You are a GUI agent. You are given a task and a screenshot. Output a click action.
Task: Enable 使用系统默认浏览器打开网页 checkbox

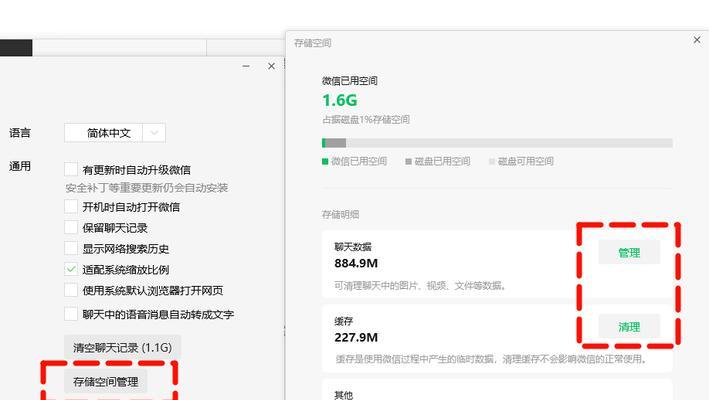(x=71, y=290)
